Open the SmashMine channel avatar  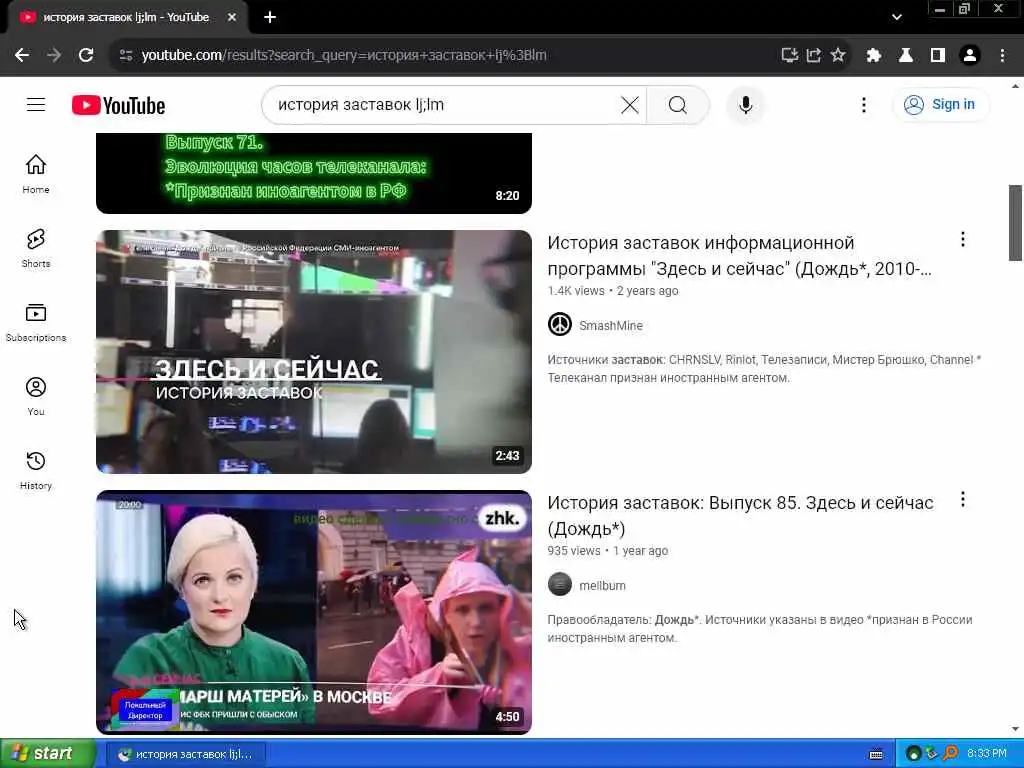(x=560, y=325)
